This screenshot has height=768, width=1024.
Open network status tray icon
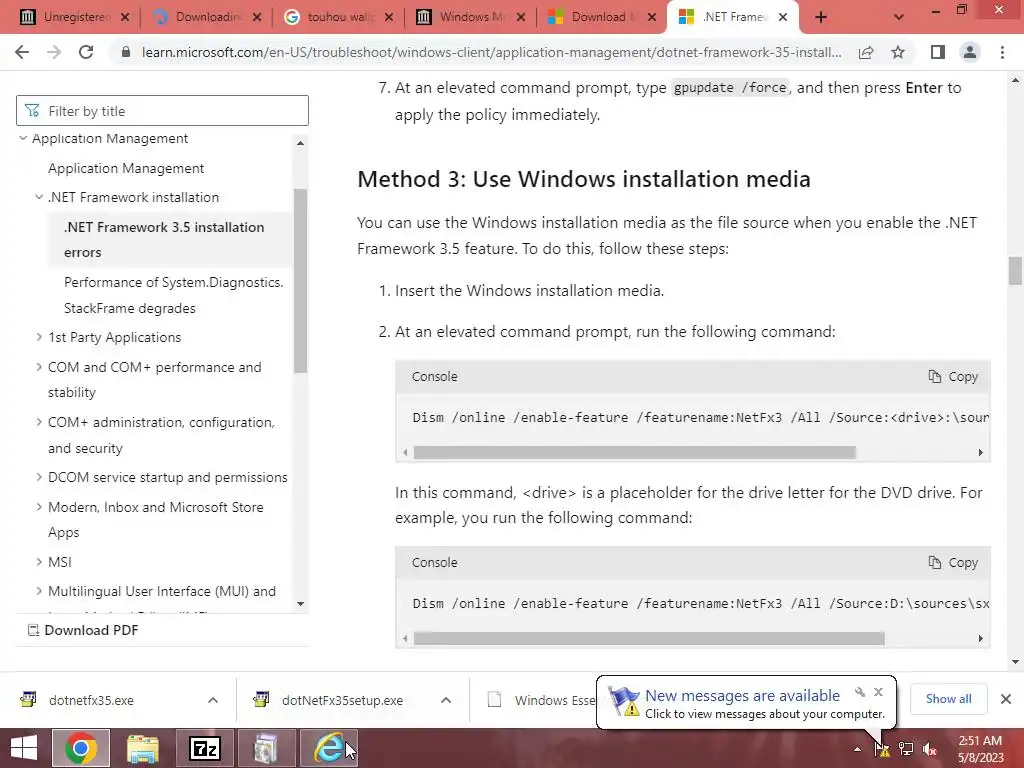click(906, 749)
